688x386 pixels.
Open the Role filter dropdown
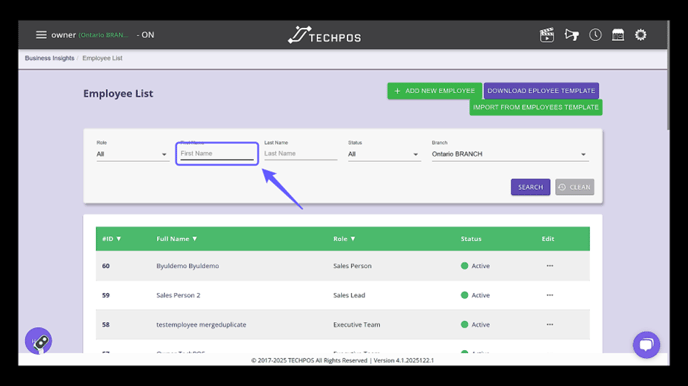[133, 154]
